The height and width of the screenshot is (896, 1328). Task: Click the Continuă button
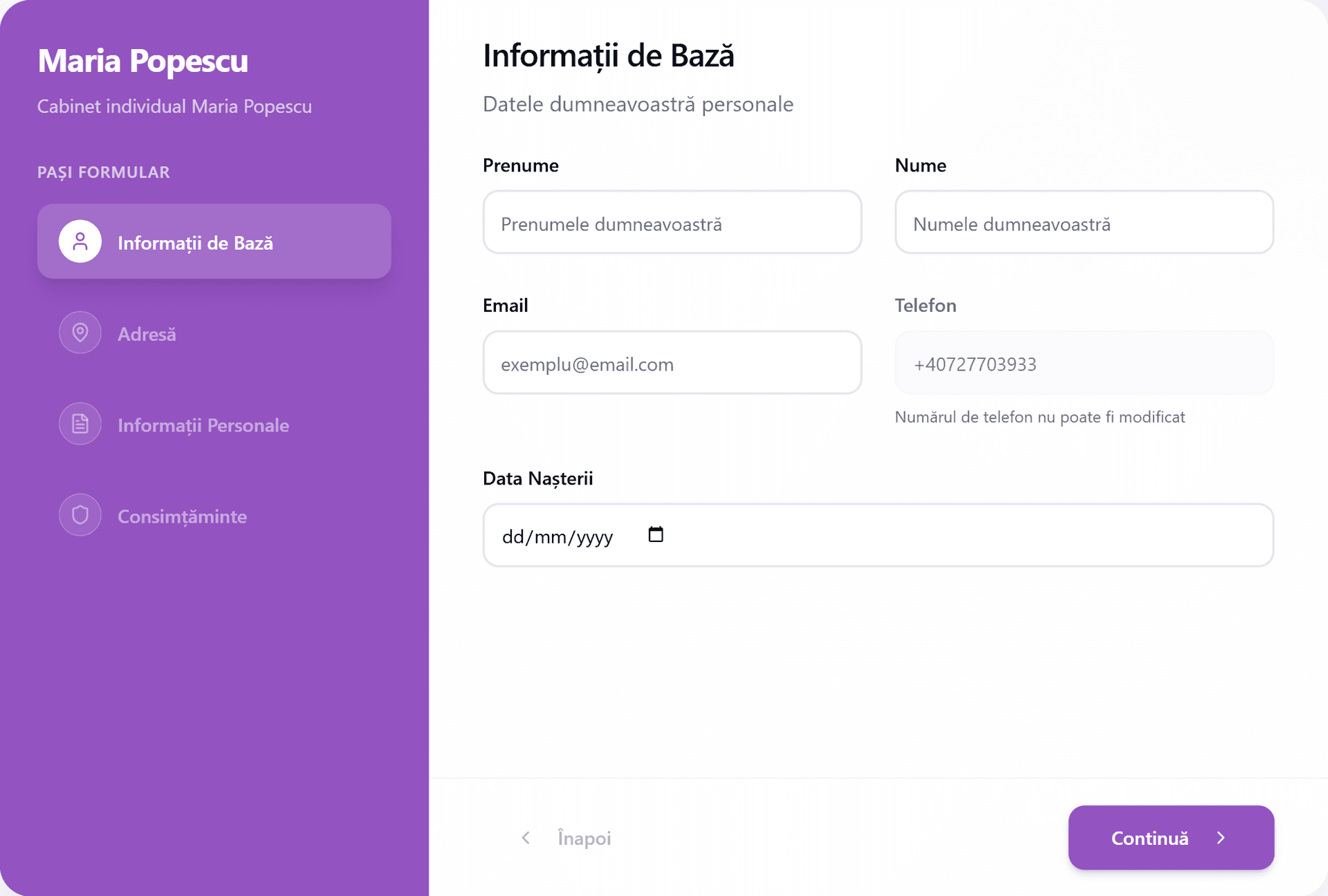1171,838
